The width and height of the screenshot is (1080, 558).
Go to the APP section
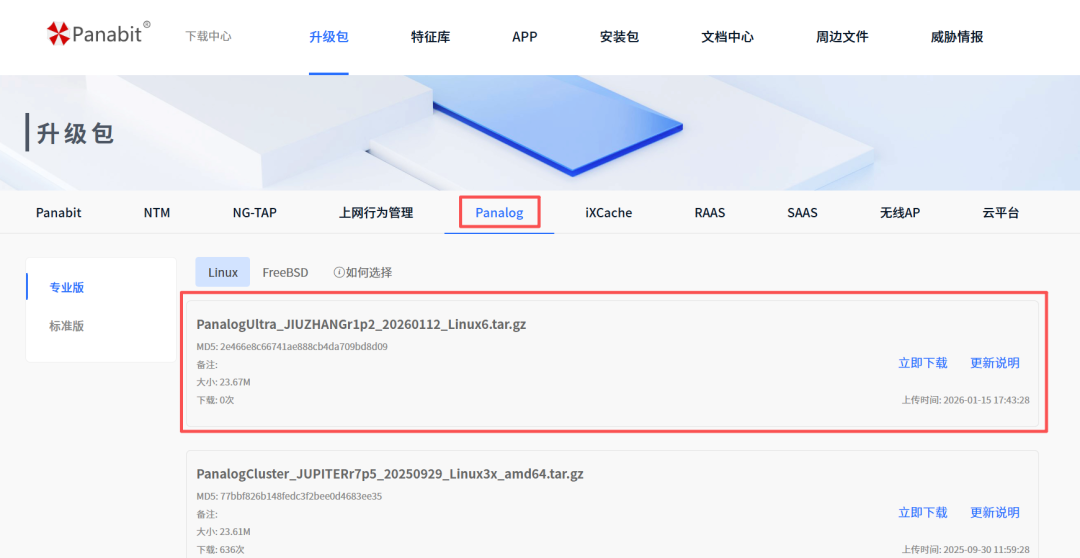(525, 37)
